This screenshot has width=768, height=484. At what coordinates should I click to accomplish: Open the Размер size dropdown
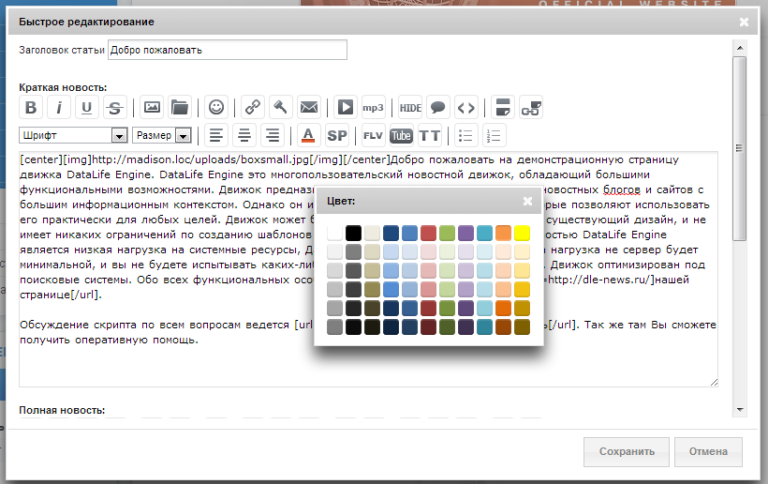coord(162,135)
